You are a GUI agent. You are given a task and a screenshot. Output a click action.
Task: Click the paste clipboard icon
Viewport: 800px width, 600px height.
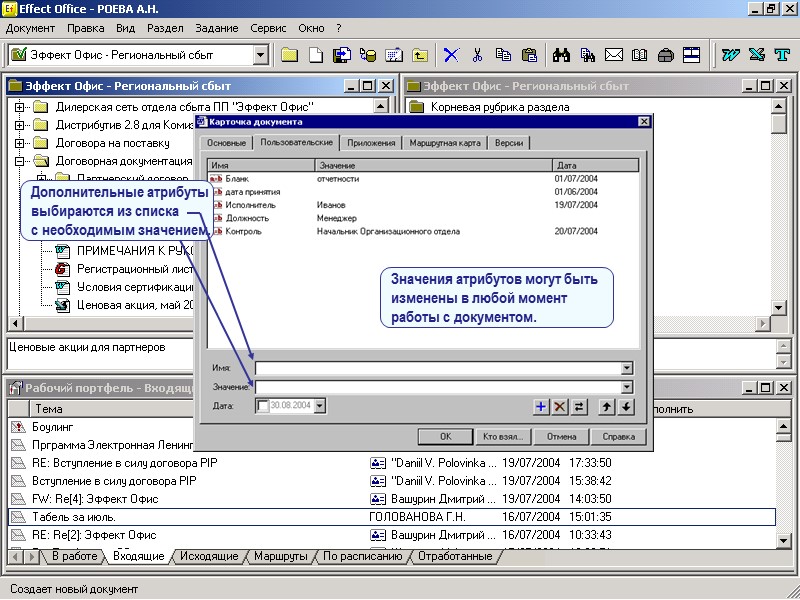pyautogui.click(x=530, y=55)
